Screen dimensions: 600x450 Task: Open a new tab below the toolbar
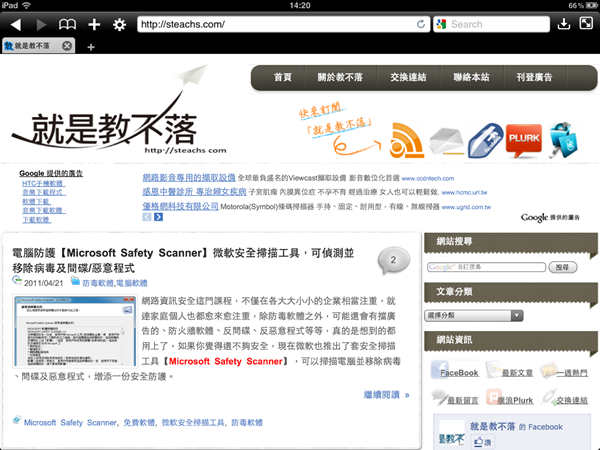pos(91,47)
